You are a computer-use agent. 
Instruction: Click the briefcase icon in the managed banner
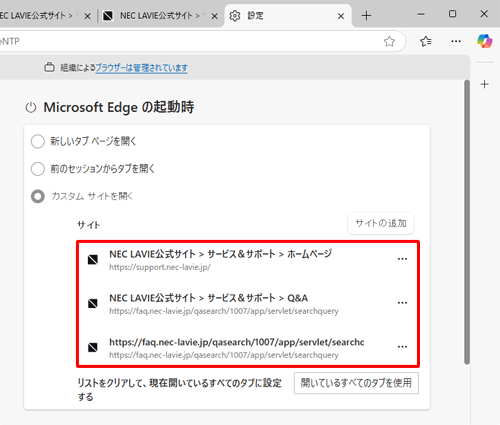[x=49, y=67]
